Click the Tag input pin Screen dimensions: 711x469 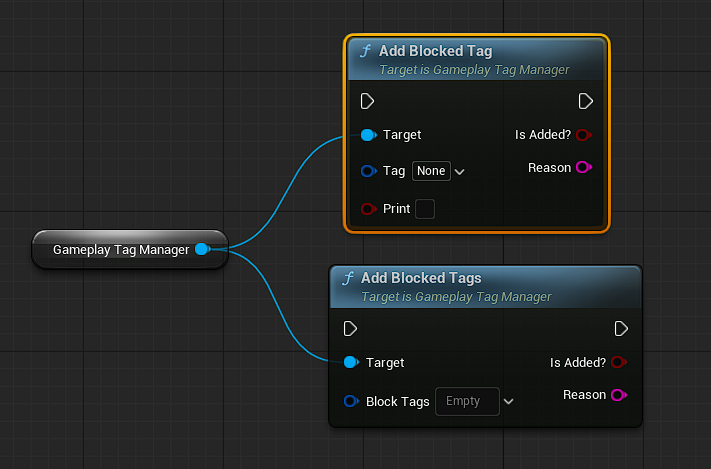pos(367,171)
